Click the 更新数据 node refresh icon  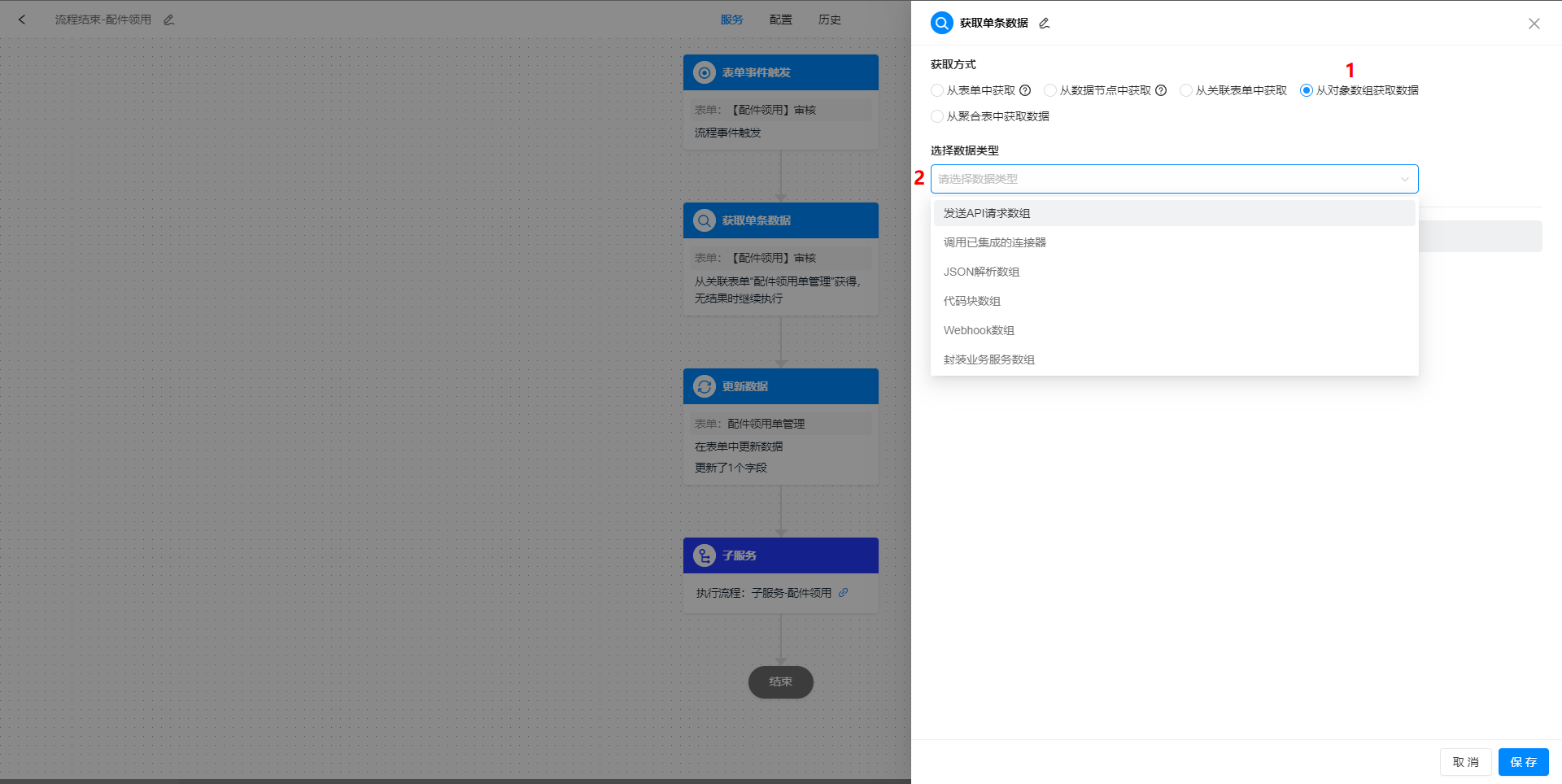click(705, 386)
